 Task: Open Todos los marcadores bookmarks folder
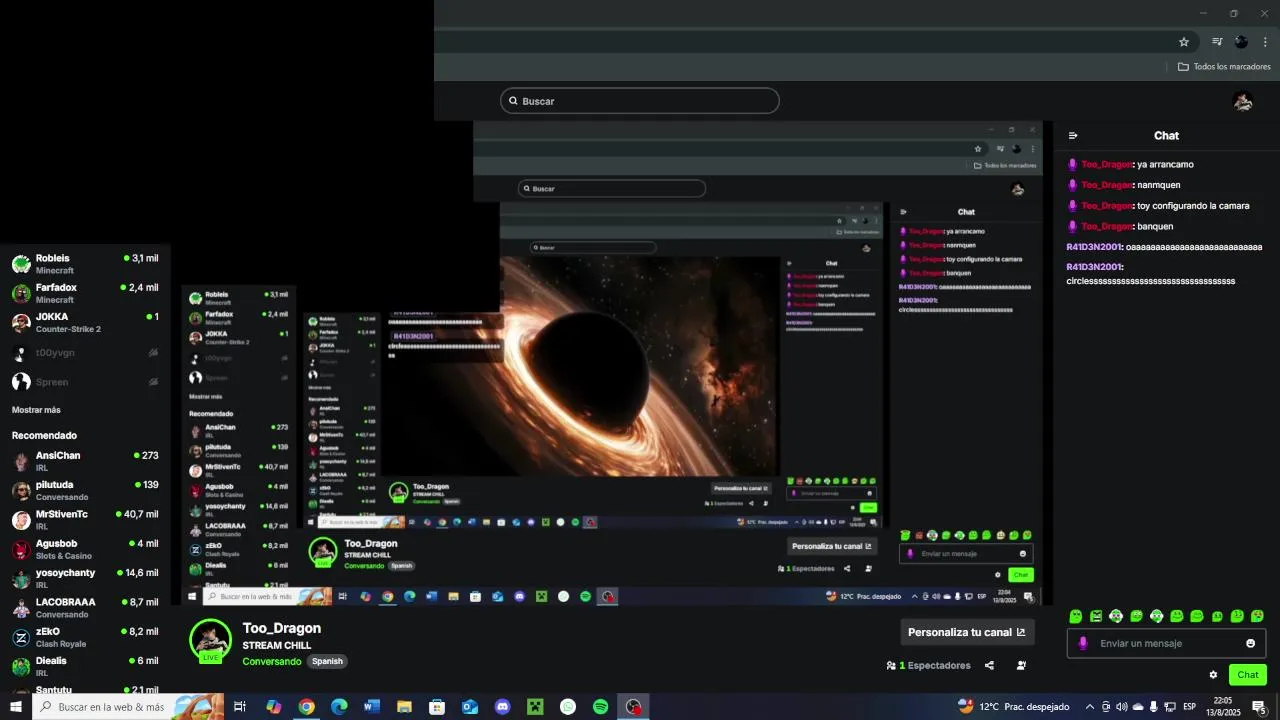point(1224,67)
